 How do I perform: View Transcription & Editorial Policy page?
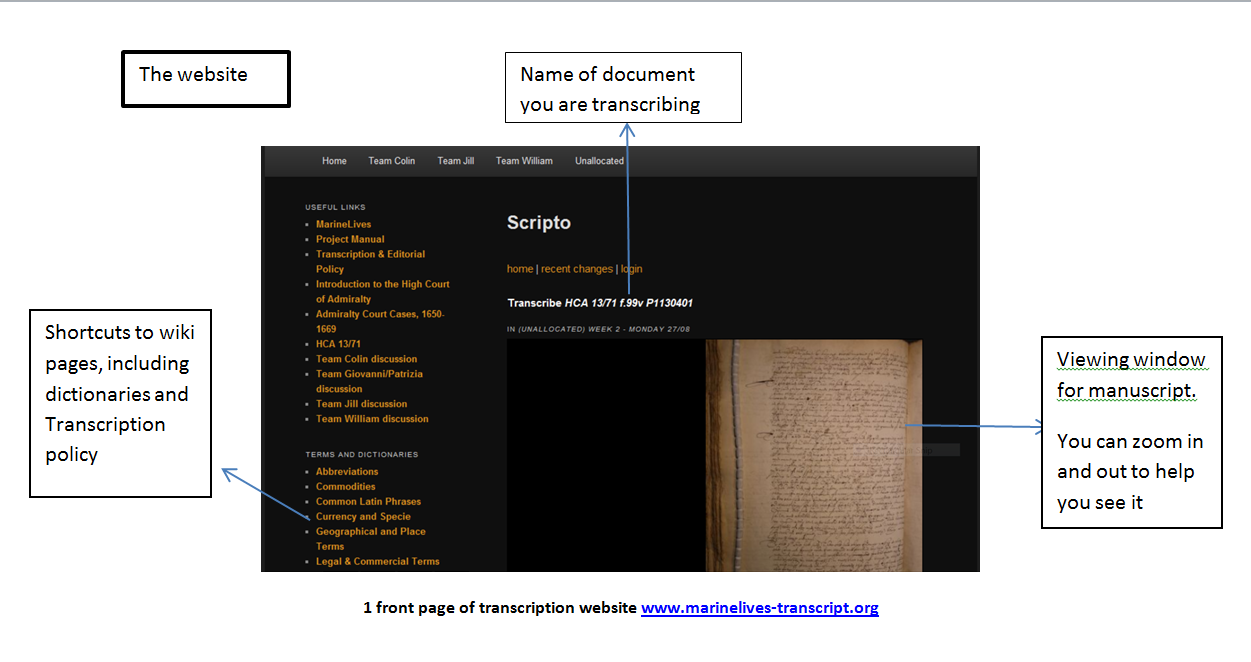pyautogui.click(x=370, y=254)
